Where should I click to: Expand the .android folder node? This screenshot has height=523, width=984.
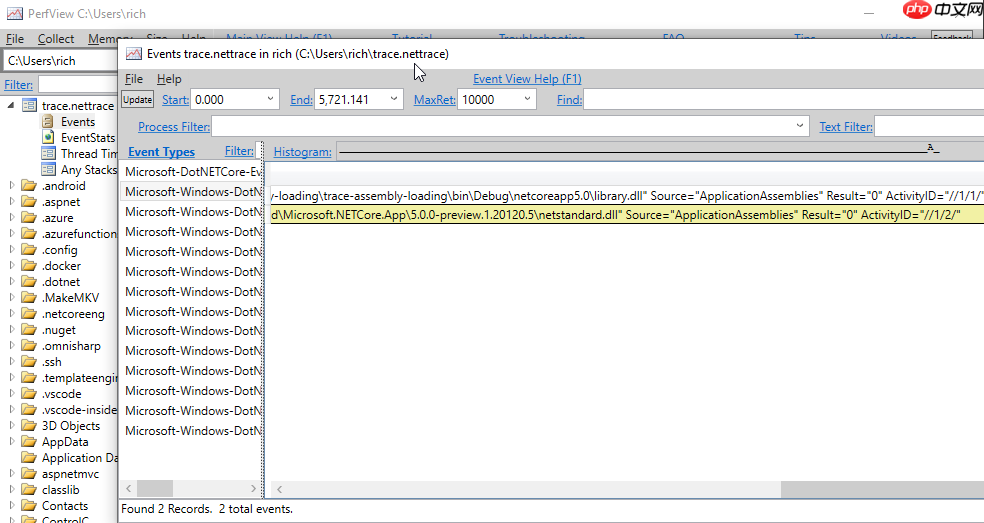pyautogui.click(x=11, y=186)
